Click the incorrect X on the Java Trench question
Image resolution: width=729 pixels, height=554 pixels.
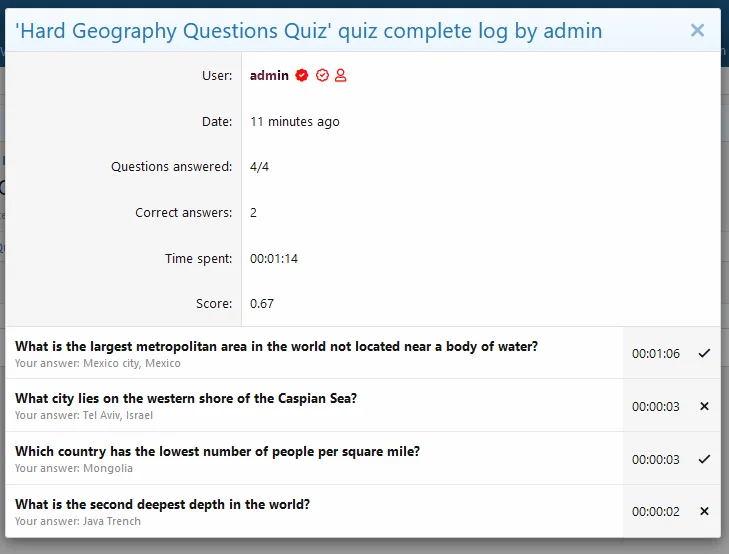704,512
